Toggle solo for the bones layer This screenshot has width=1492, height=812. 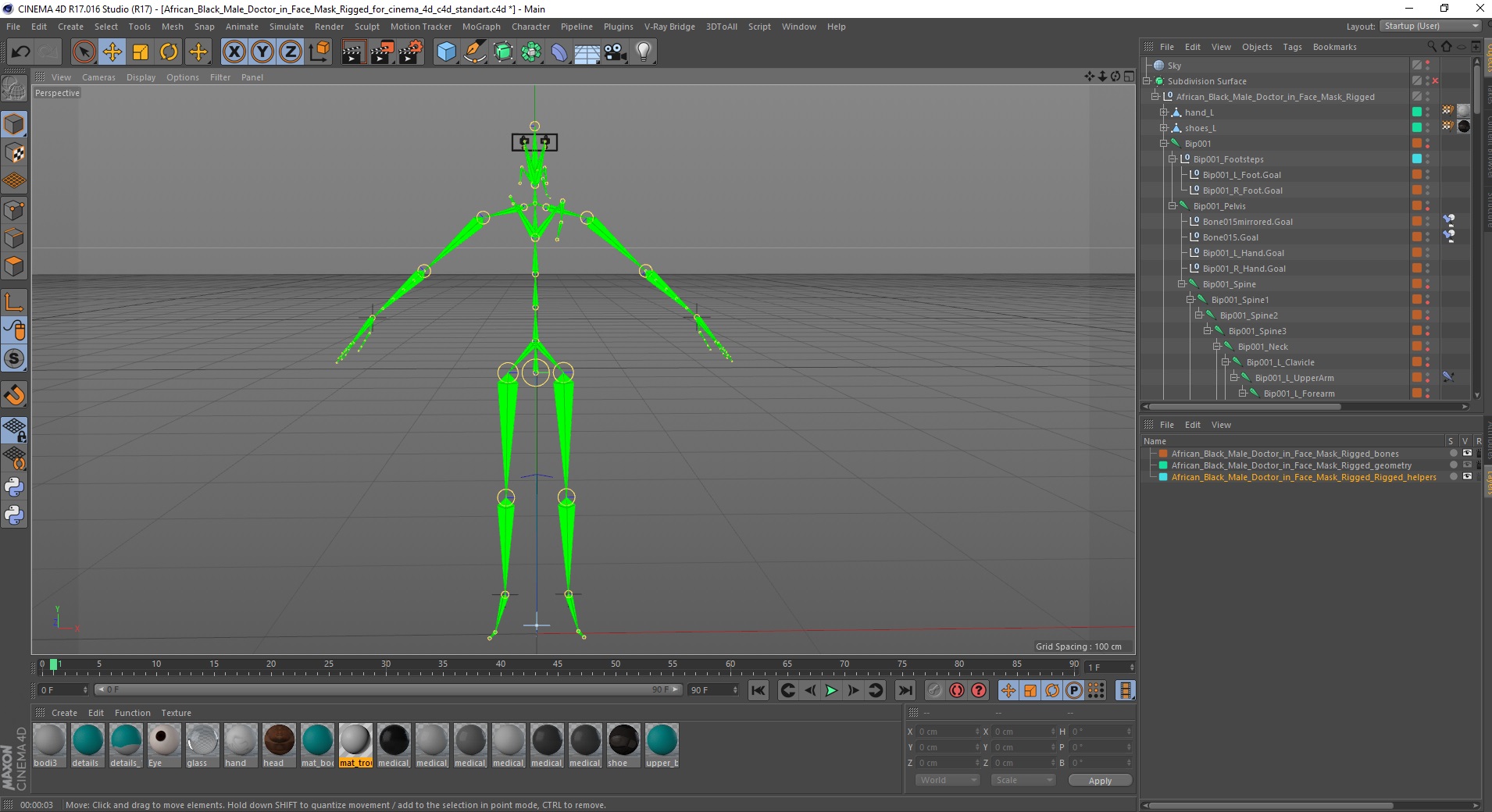coord(1453,454)
